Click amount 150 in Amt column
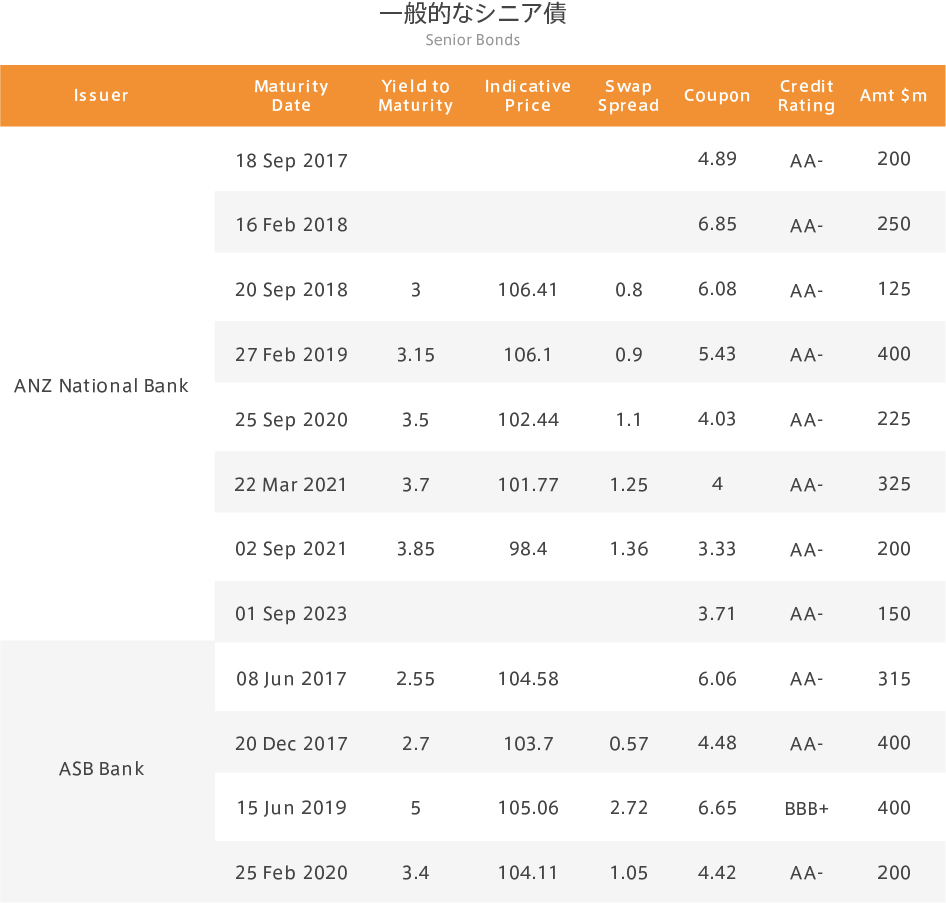Screen dimensions: 946x903 (x=894, y=613)
